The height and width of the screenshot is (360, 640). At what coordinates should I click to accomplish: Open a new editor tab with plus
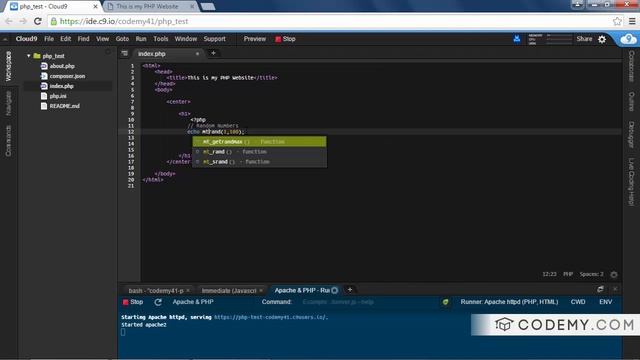(x=213, y=53)
